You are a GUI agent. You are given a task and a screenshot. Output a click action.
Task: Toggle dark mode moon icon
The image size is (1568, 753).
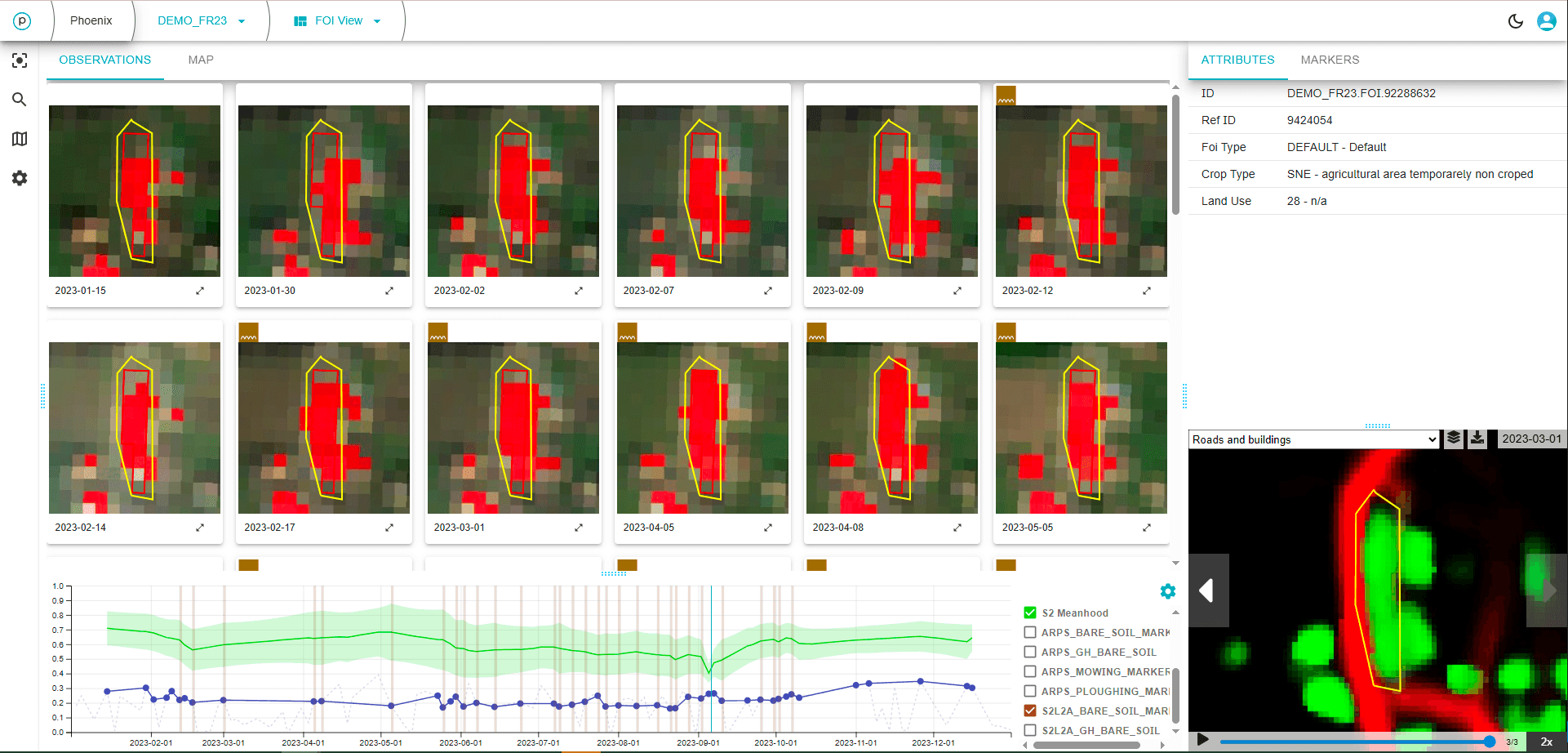[x=1515, y=21]
